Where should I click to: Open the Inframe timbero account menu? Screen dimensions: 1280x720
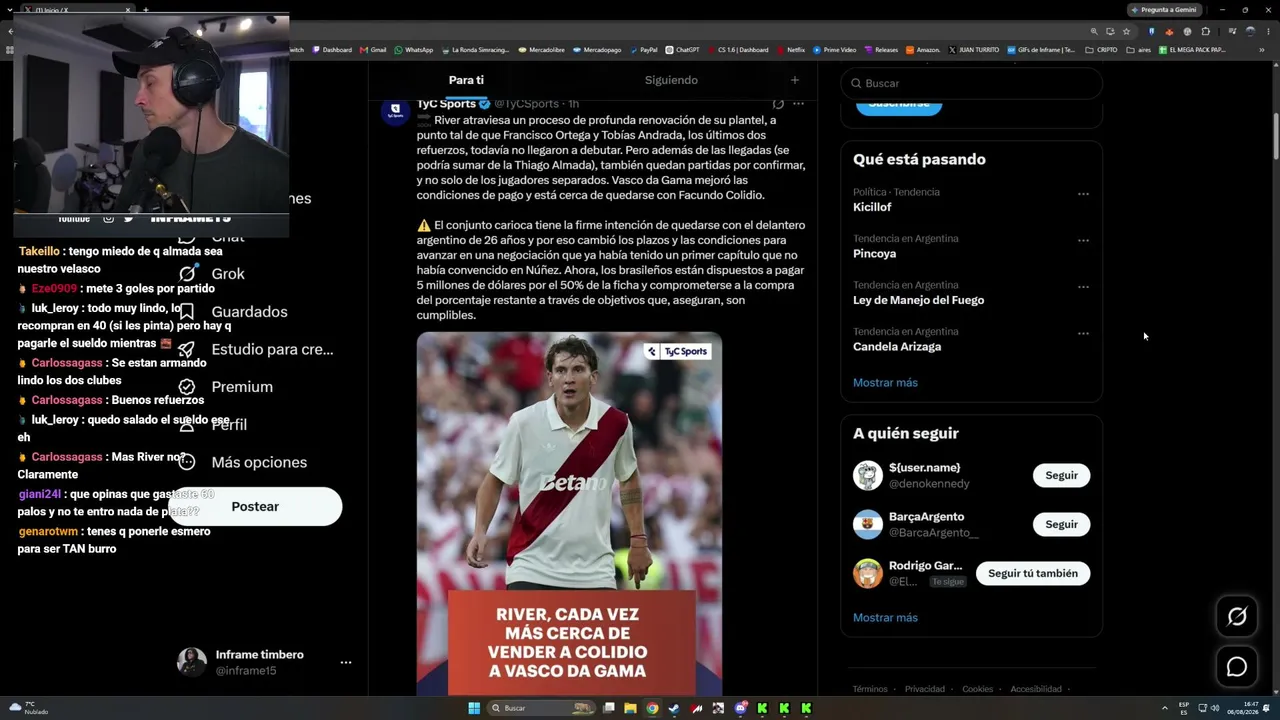[x=346, y=662]
